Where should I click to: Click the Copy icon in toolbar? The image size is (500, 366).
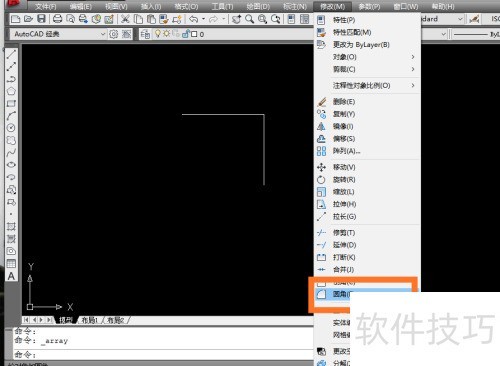(138, 19)
